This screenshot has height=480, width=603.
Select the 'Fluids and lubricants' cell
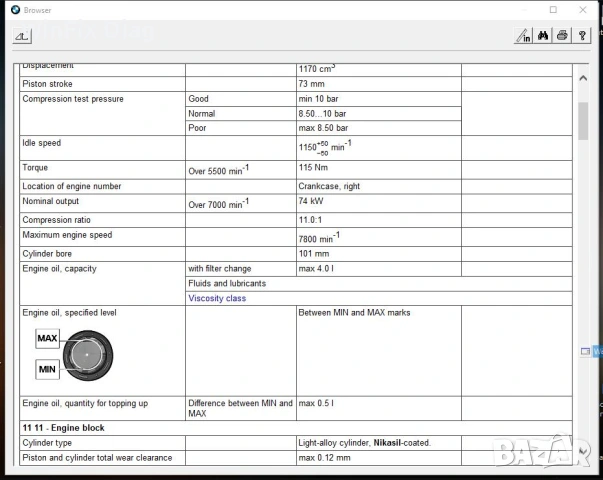[227, 283]
